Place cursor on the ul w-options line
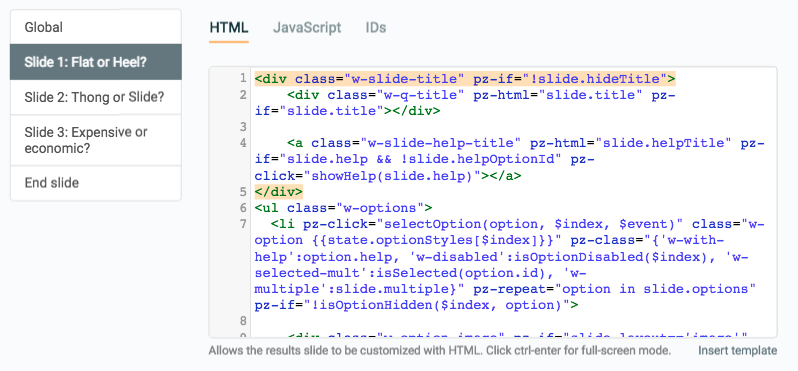 (344, 208)
